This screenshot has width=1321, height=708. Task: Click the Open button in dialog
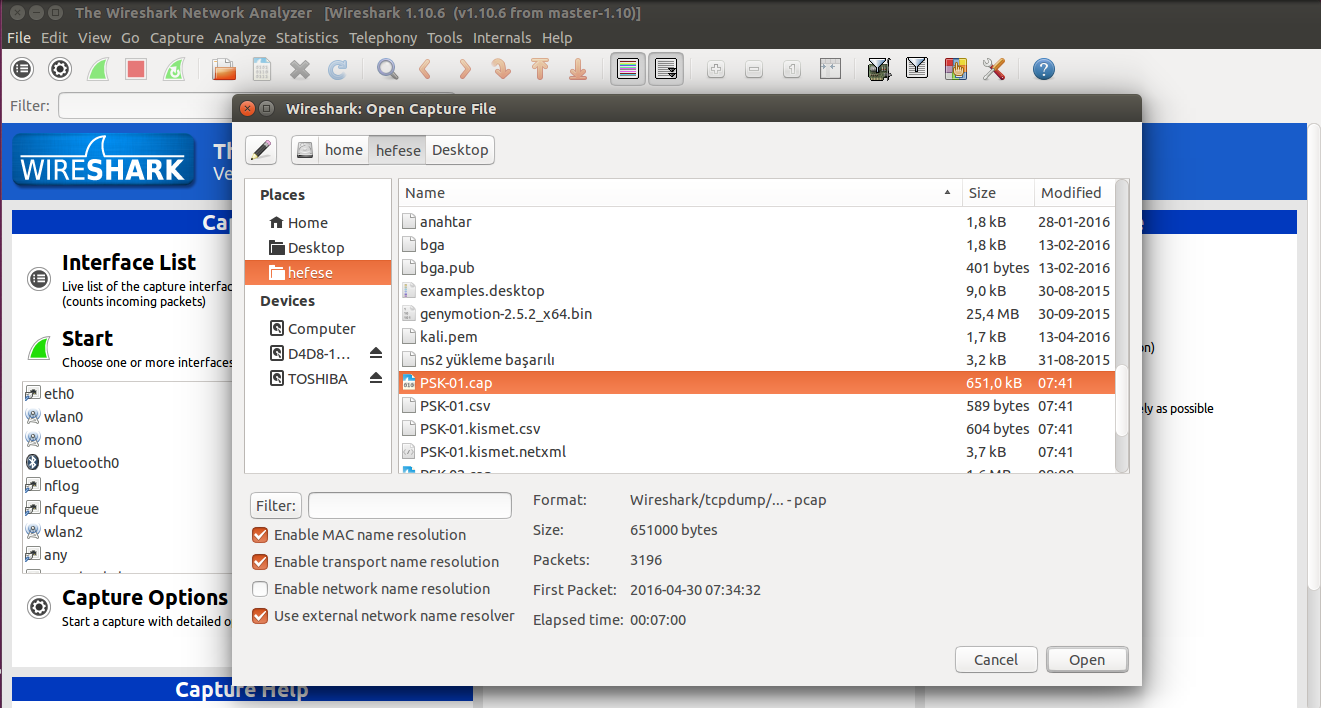1087,660
